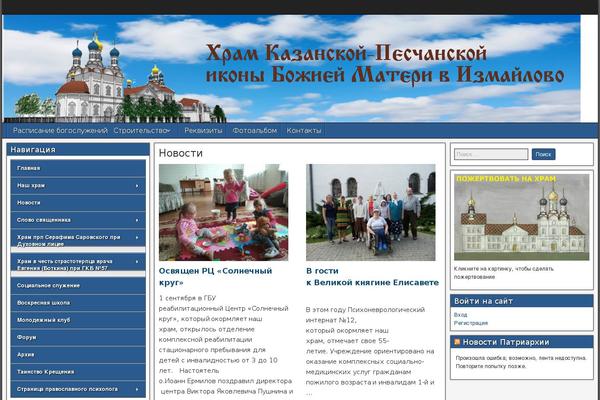Open Реквизиты in the top menu

click(203, 131)
